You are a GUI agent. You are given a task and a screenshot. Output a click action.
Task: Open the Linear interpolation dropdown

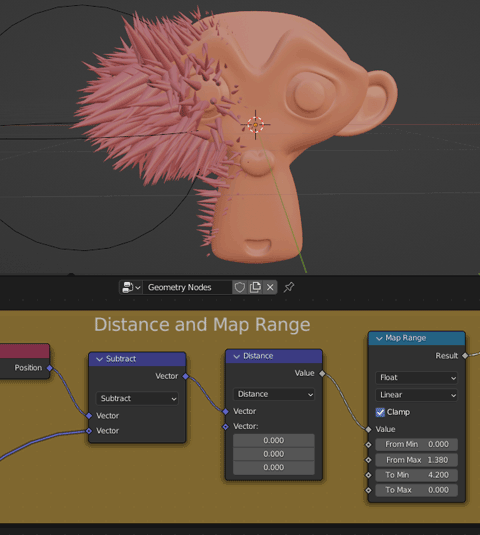417,395
